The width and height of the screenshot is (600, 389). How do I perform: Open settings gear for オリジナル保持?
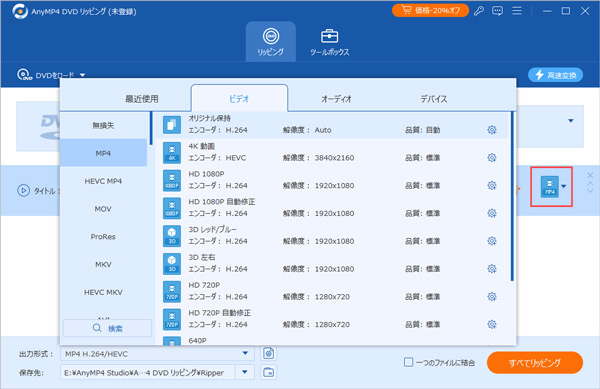492,130
